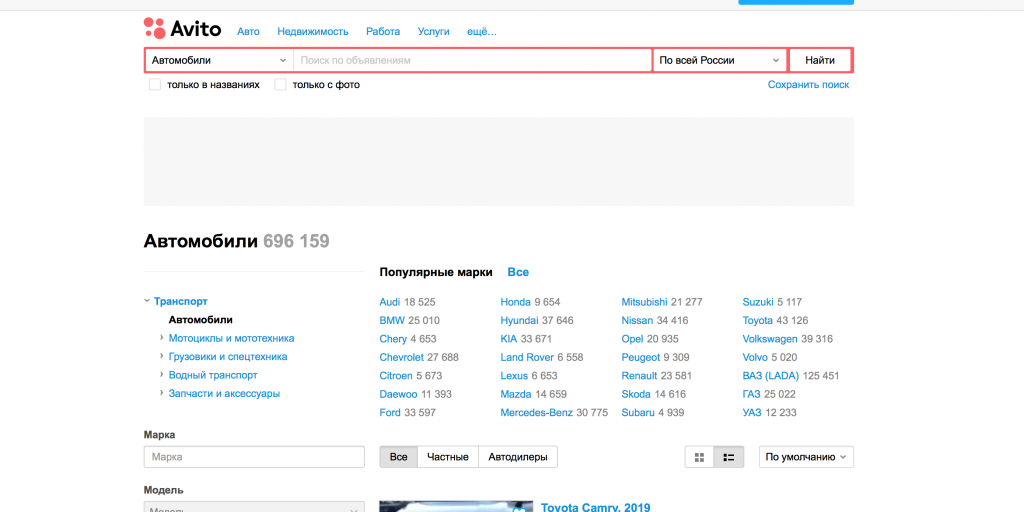Show all popular brands via 'Все'
Viewport: 1024px width, 512px height.
(x=518, y=272)
